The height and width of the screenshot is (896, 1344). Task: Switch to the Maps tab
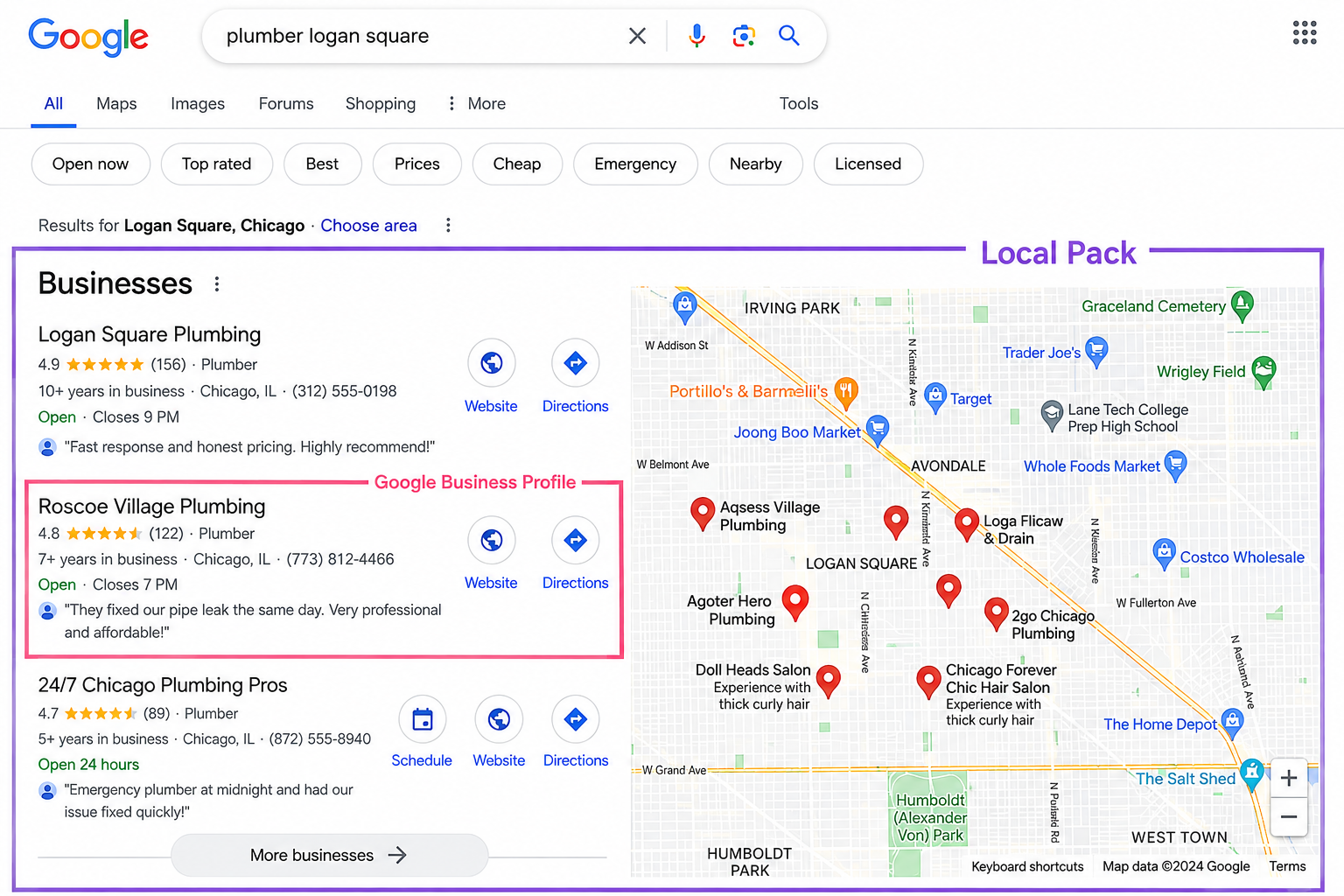coord(116,103)
